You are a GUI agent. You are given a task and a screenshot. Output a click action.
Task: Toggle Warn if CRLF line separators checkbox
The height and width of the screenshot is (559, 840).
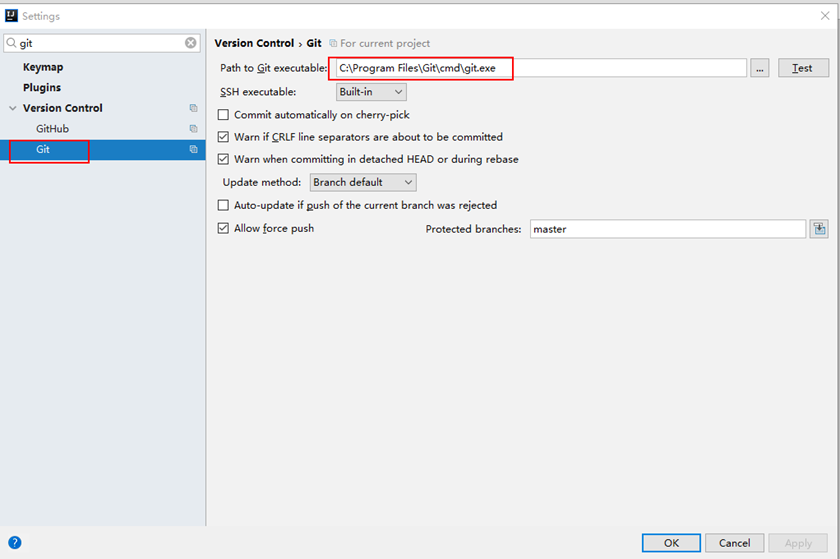coord(223,137)
